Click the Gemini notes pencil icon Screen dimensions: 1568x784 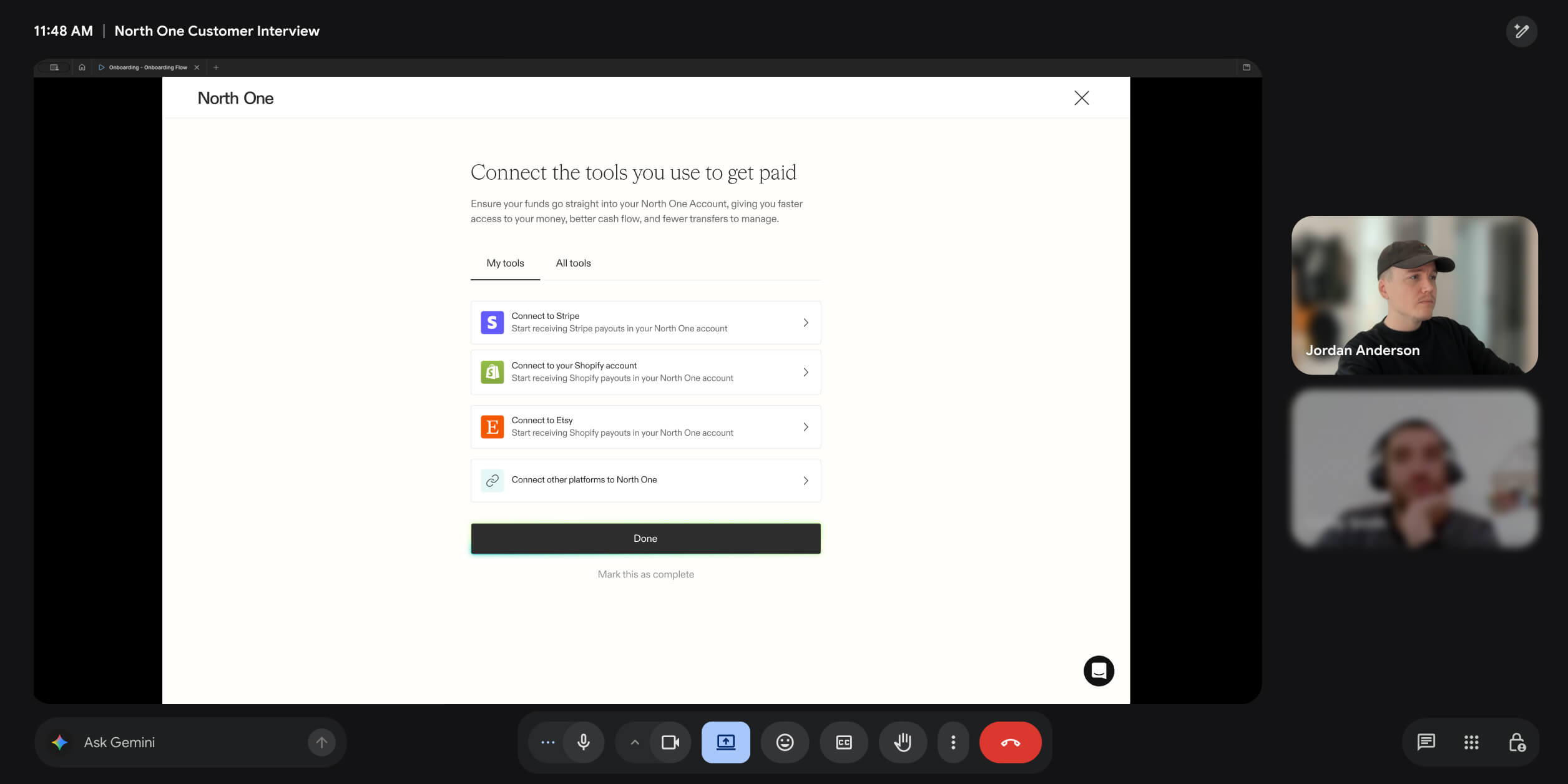pyautogui.click(x=1521, y=31)
